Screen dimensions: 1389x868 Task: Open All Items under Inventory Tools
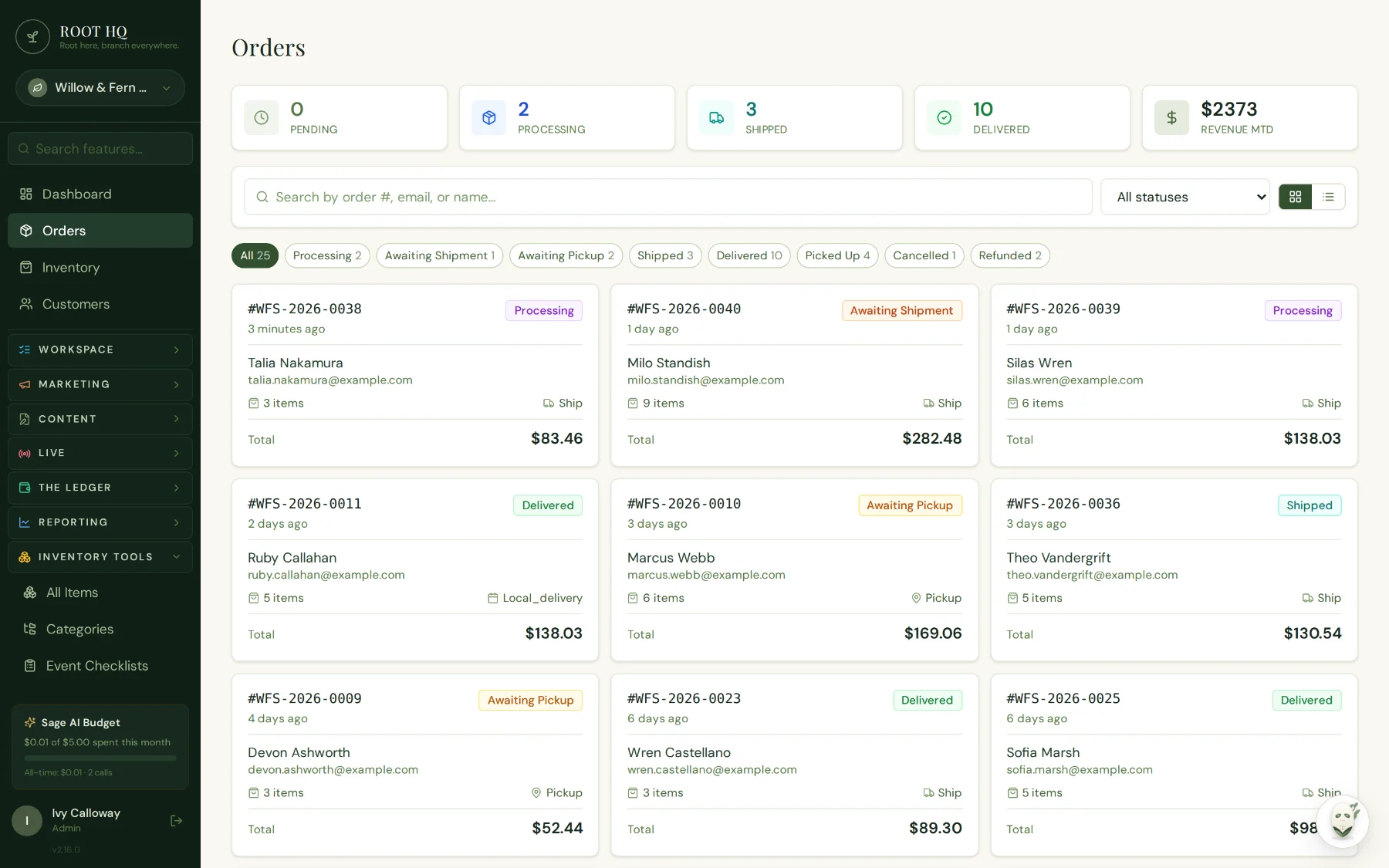[100, 593]
